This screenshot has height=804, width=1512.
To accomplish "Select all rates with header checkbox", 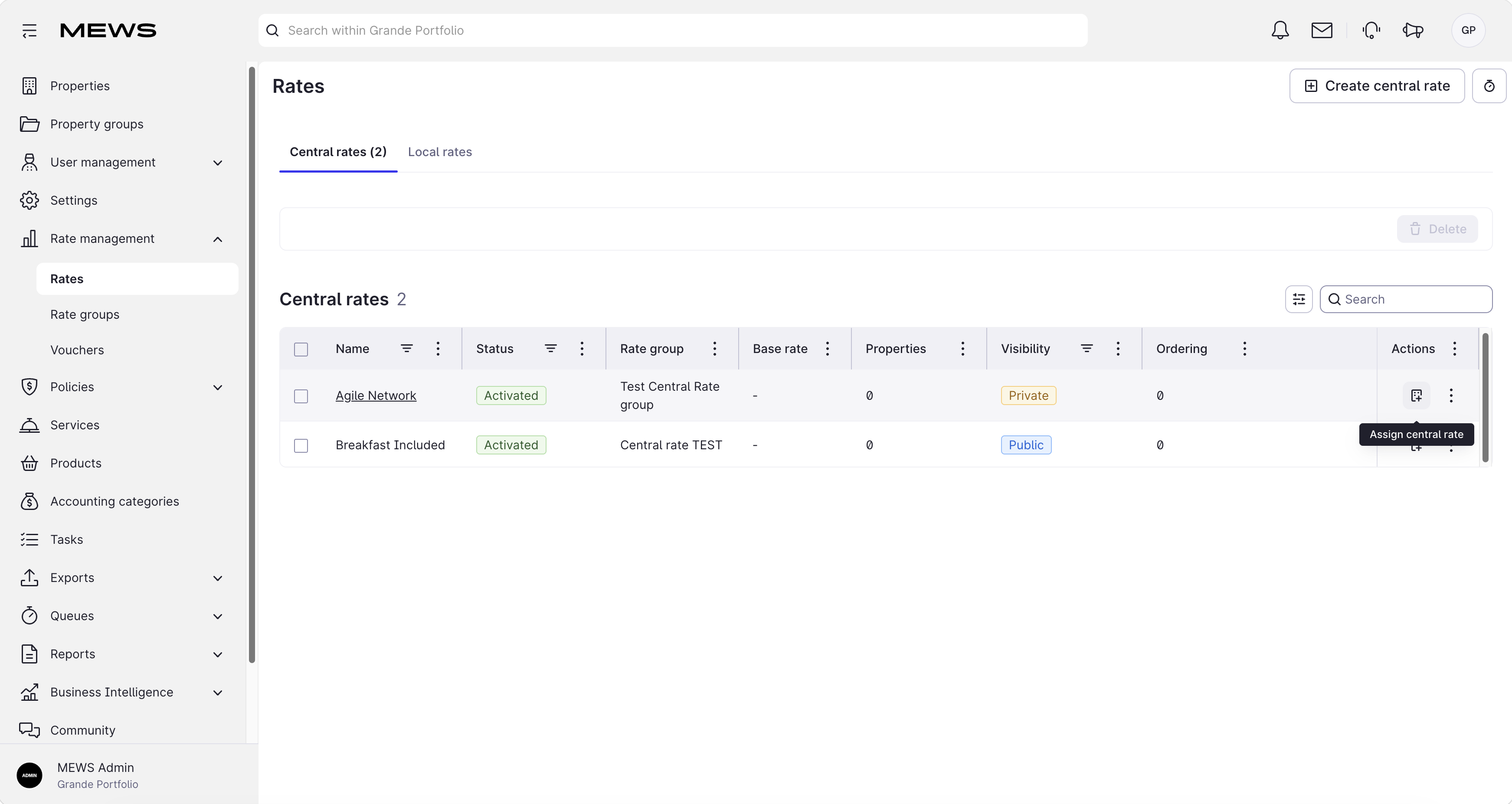I will click(x=301, y=349).
